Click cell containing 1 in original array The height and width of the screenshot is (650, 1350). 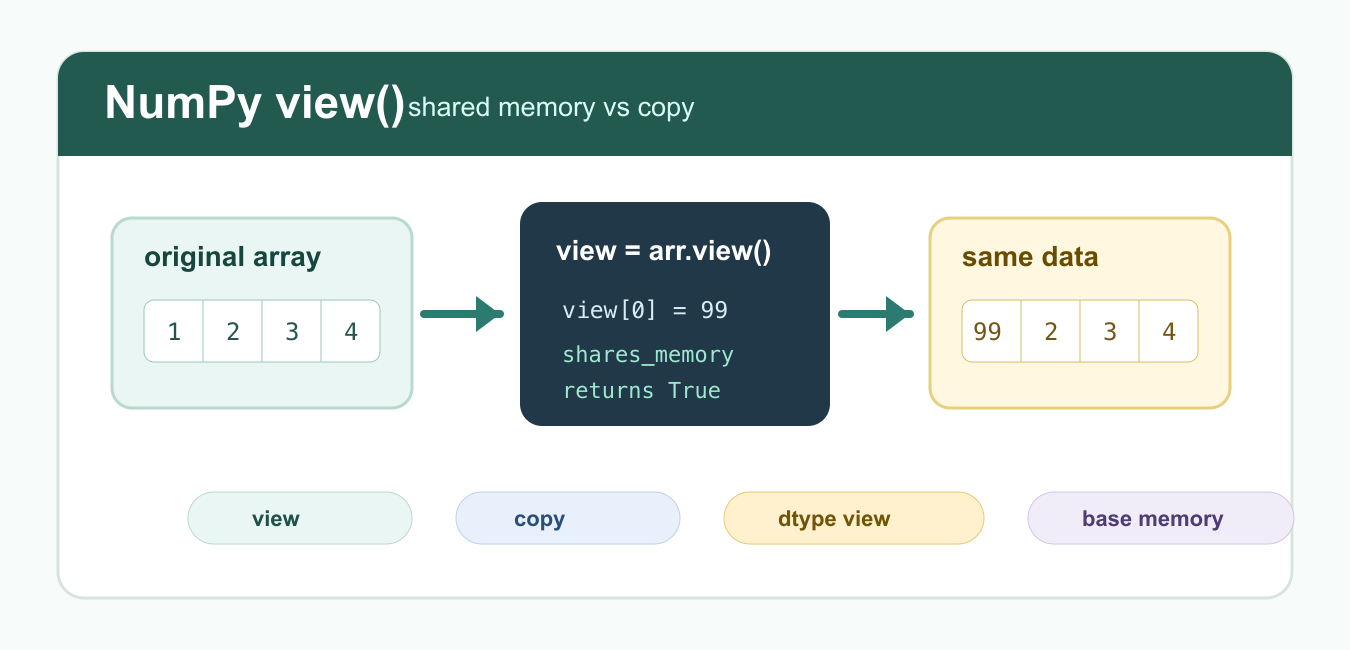pyautogui.click(x=174, y=331)
